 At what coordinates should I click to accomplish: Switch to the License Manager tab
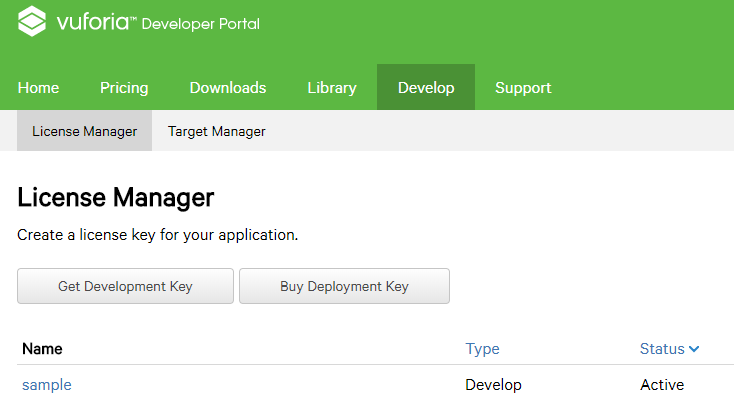[x=84, y=131]
